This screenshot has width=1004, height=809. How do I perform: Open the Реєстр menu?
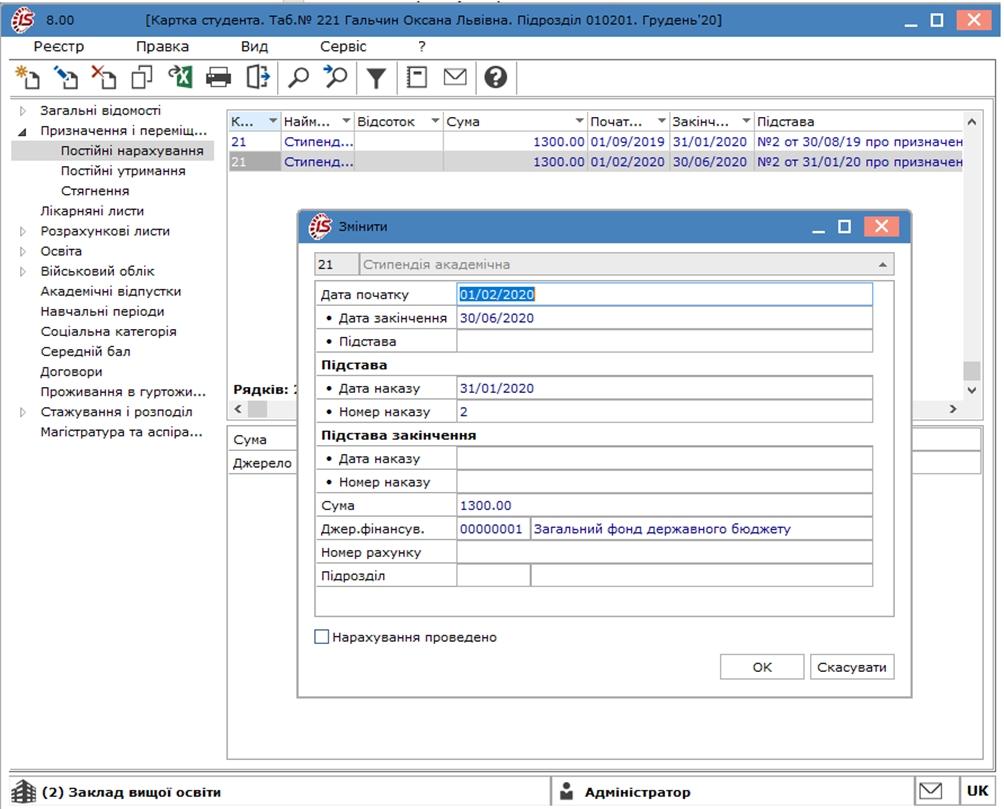[59, 47]
